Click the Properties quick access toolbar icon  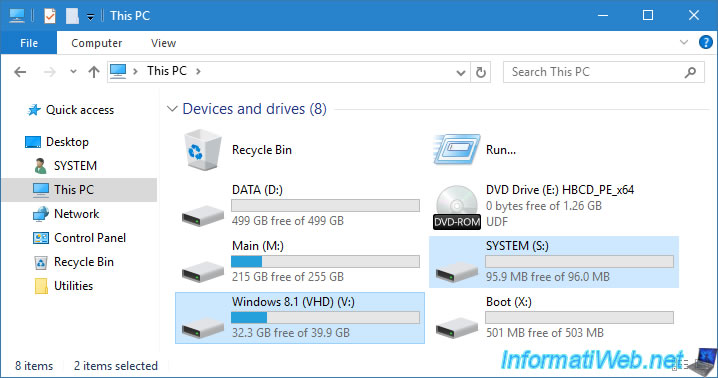(49, 16)
